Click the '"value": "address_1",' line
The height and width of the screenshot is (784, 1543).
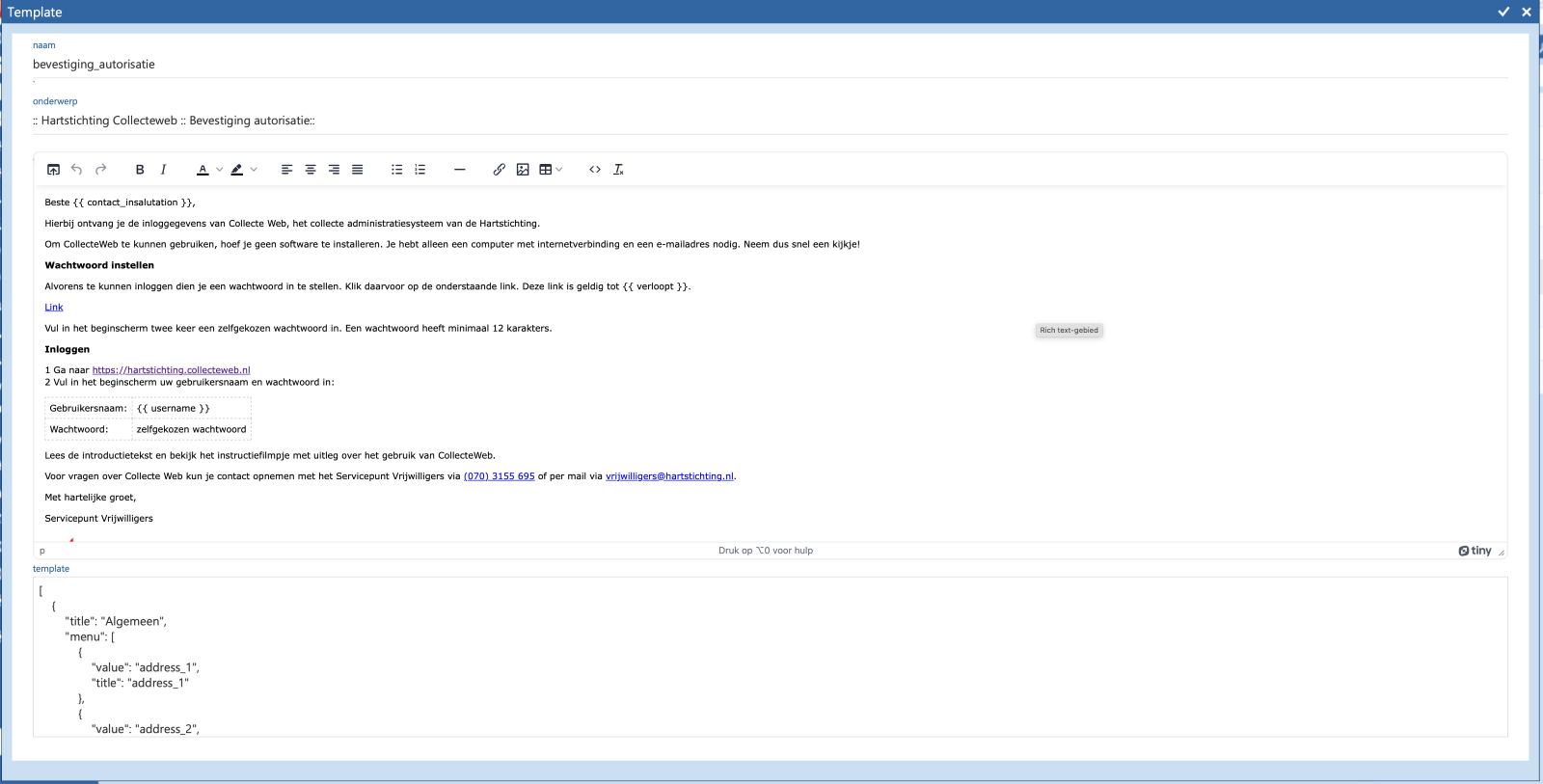(x=146, y=668)
